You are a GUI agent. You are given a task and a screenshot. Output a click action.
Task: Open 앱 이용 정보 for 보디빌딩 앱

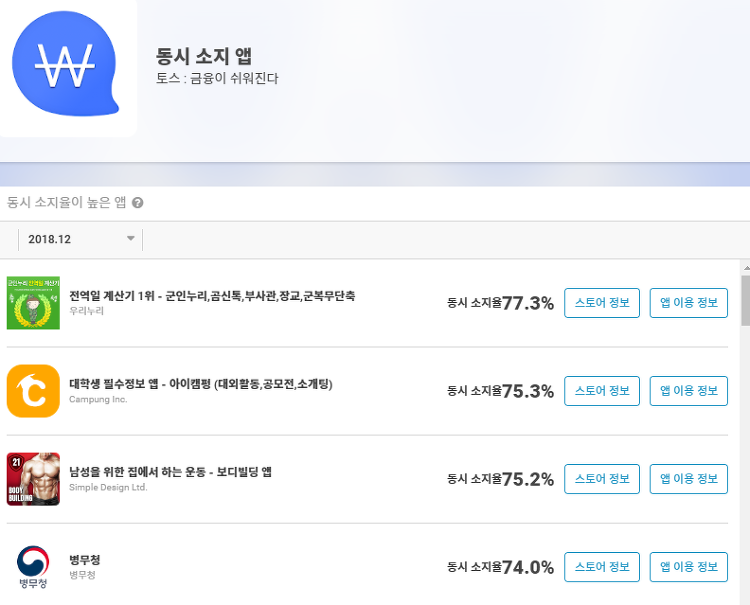[x=689, y=479]
